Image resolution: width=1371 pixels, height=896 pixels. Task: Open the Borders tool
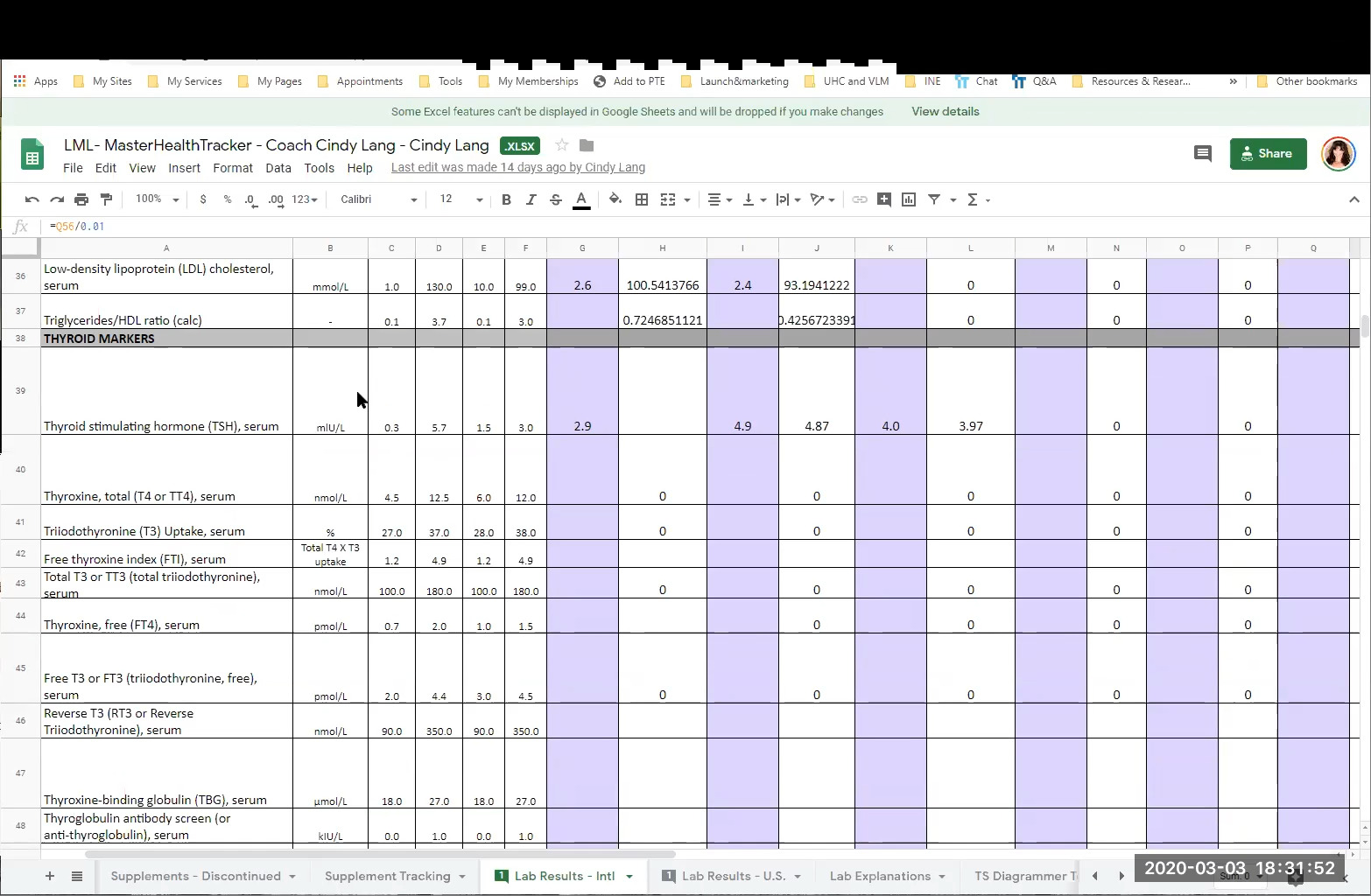click(x=642, y=200)
